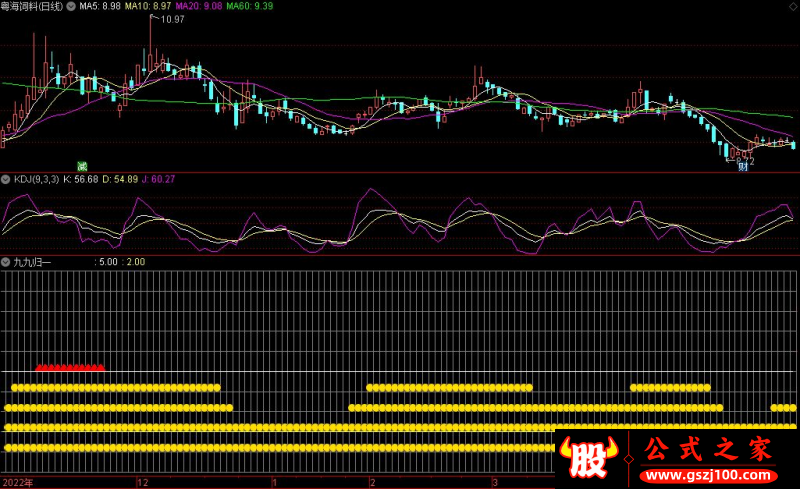Click the 2022年 label on the time axis
The width and height of the screenshot is (800, 489).
click(x=18, y=482)
